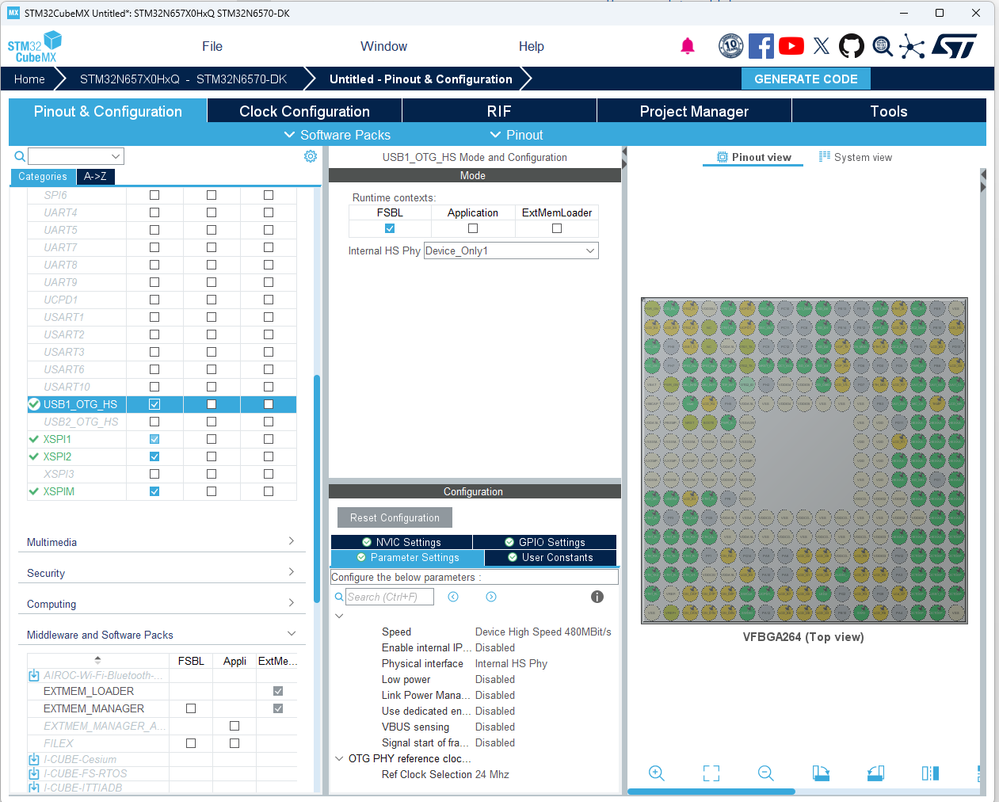This screenshot has height=802, width=999.
Task: Open the GitHub icon link
Action: pyautogui.click(x=851, y=46)
